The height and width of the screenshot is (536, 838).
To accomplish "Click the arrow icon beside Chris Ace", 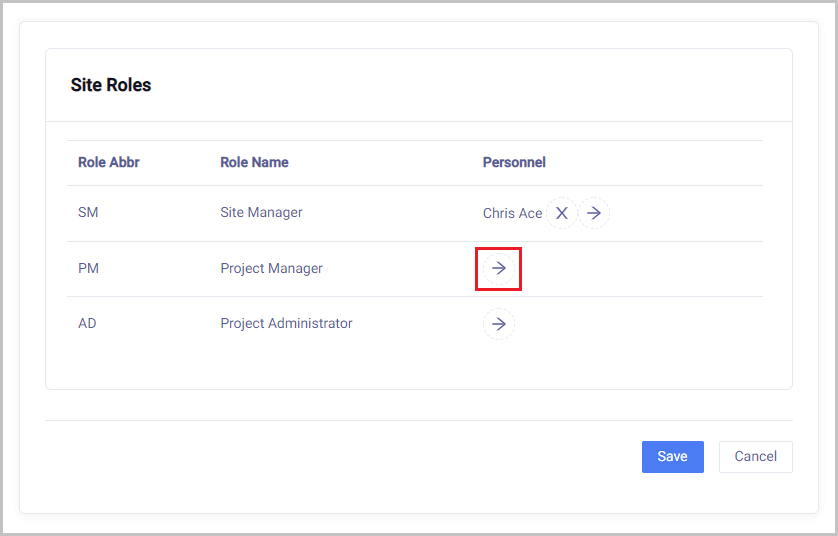I will click(x=594, y=213).
